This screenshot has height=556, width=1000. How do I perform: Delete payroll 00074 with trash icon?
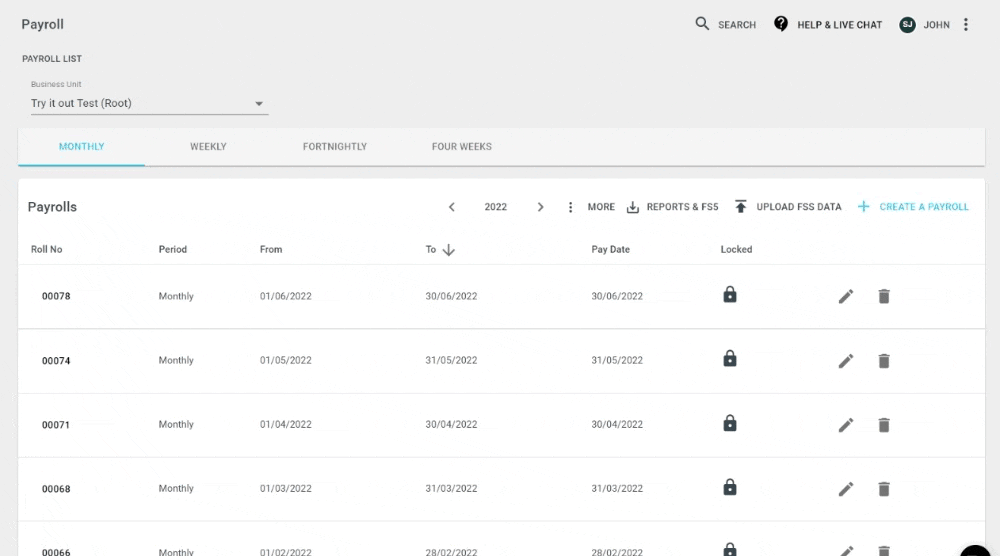pyautogui.click(x=884, y=361)
